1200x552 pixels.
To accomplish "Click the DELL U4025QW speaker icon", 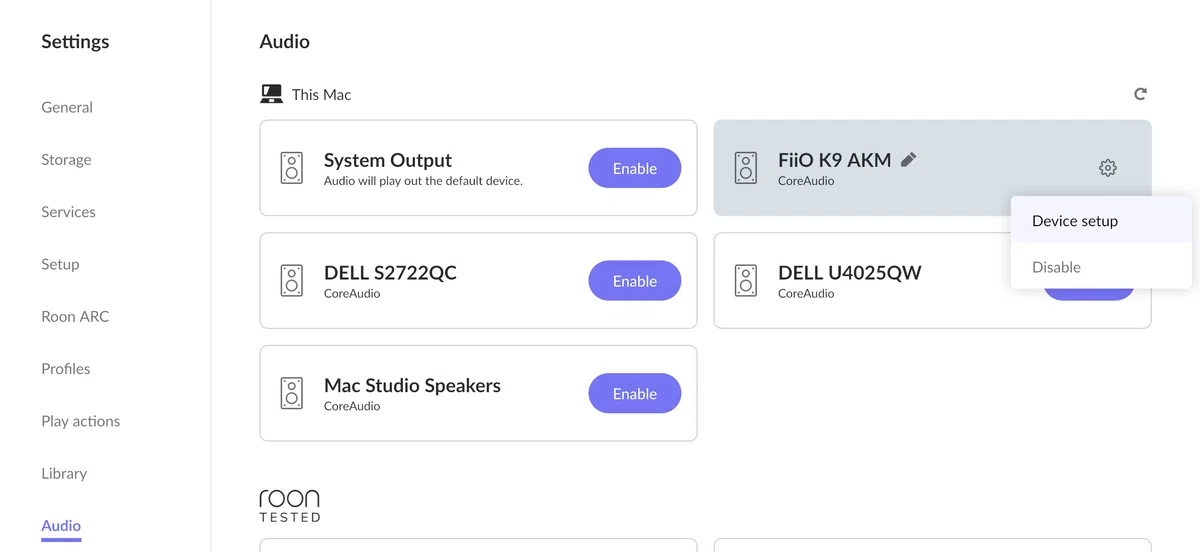I will pos(746,281).
